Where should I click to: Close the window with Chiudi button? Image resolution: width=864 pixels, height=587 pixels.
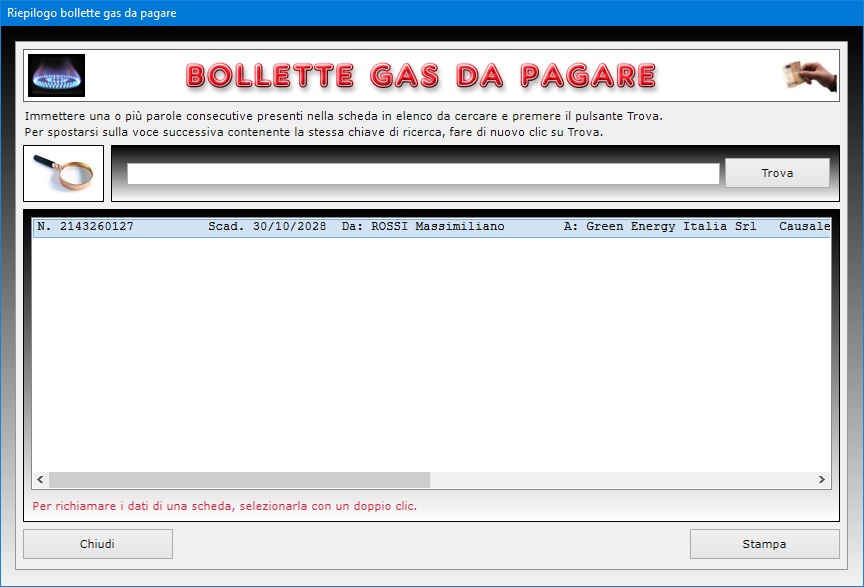98,544
